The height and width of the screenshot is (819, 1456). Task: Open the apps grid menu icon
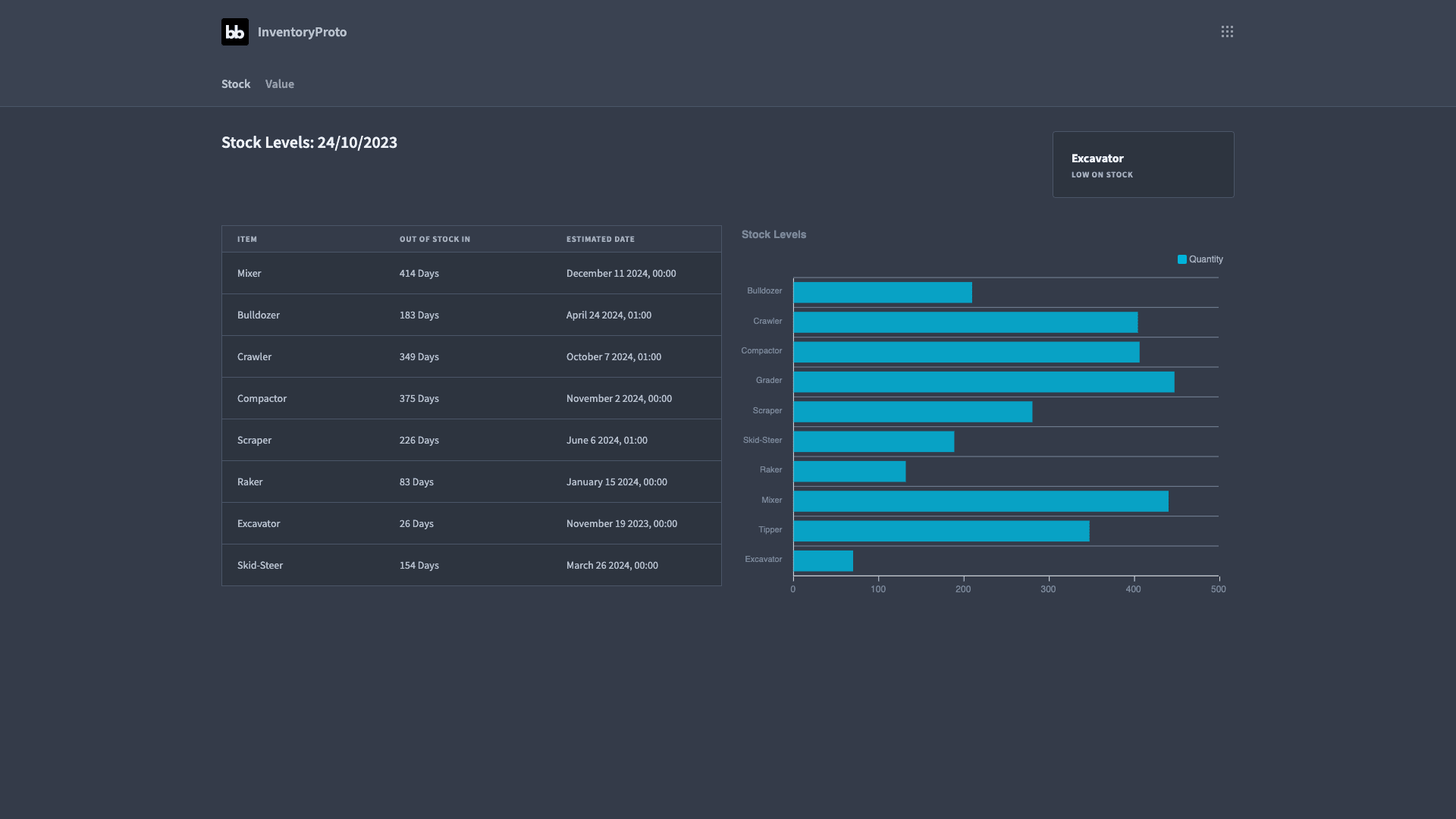[x=1227, y=32]
